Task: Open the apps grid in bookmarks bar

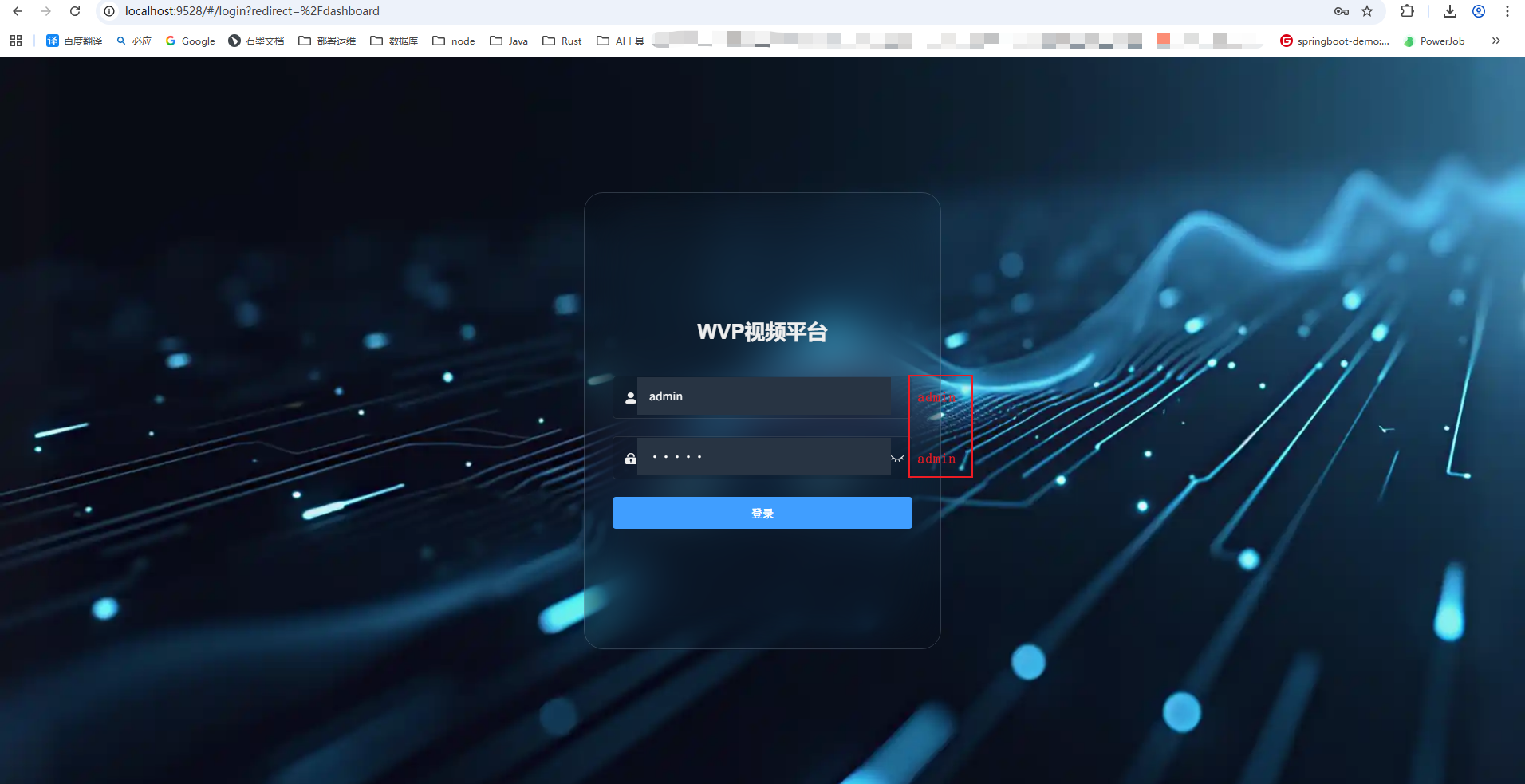Action: pyautogui.click(x=16, y=41)
